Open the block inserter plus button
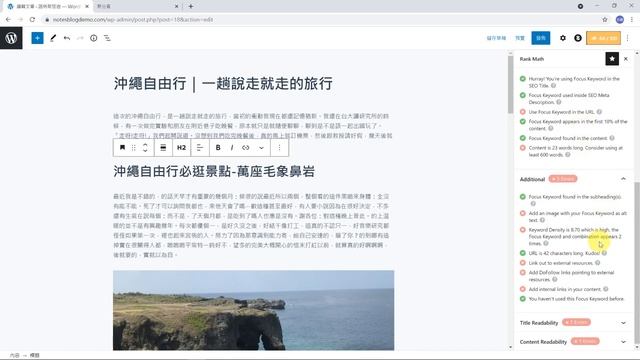Screen dimensions: 640x360 click(x=37, y=38)
